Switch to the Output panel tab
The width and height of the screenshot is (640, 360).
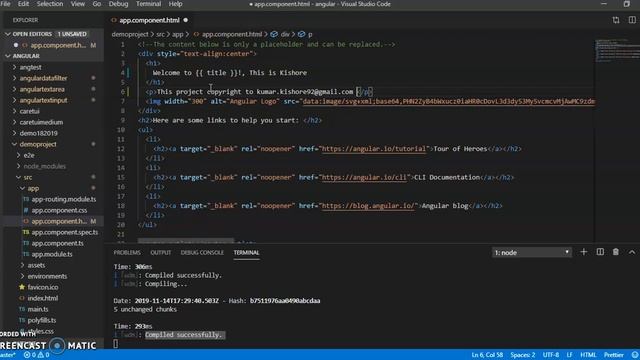coord(160,253)
